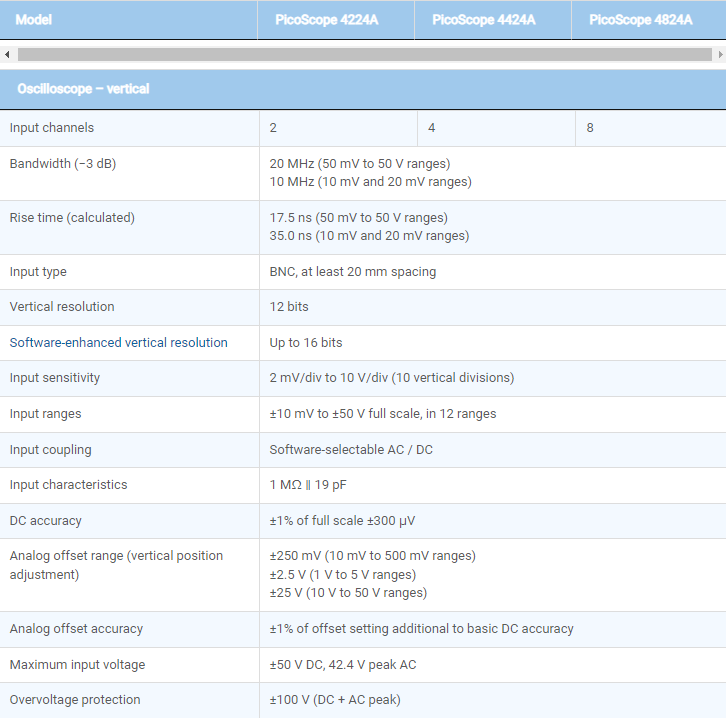The height and width of the screenshot is (718, 726).
Task: Click 35.0 ns (10 mV and 20 mV ranges)
Action: pos(369,236)
